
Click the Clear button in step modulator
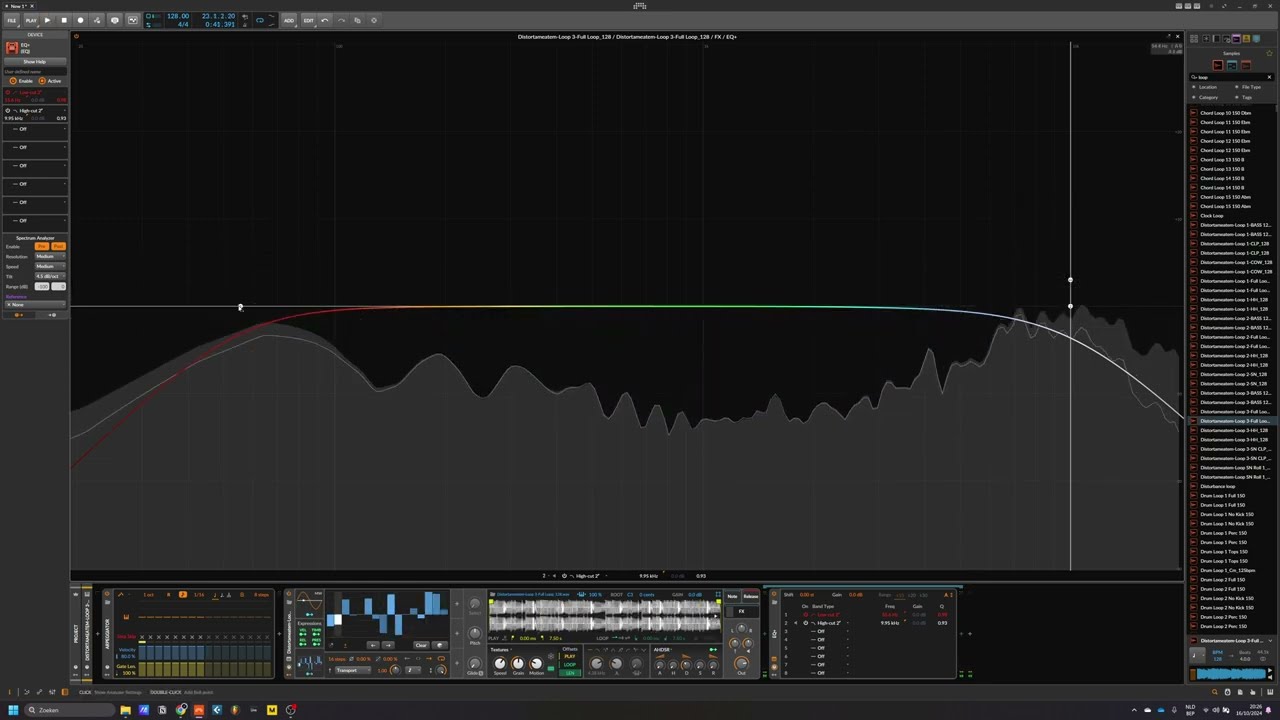pyautogui.click(x=421, y=645)
